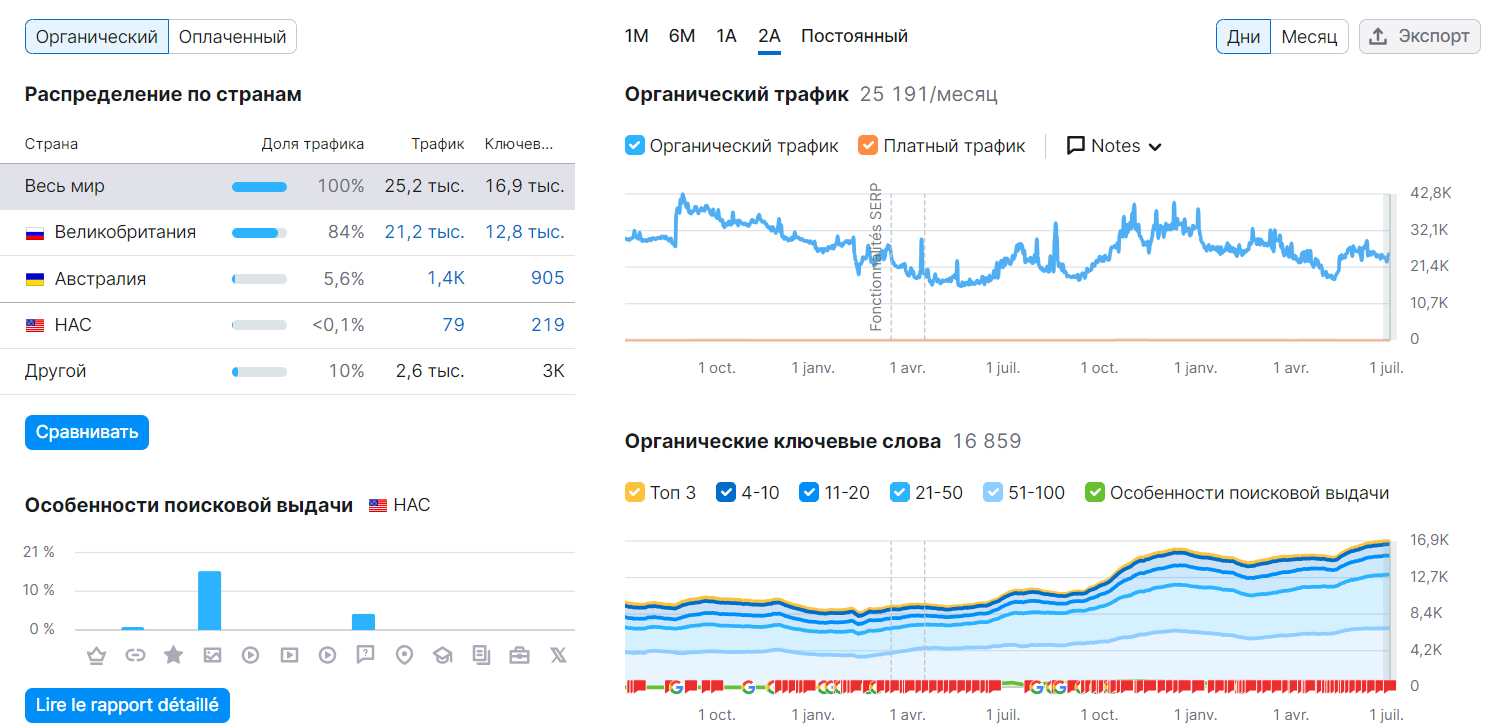Click the local pack pin SERP icon
This screenshot has height=728, width=1498.
[x=404, y=655]
